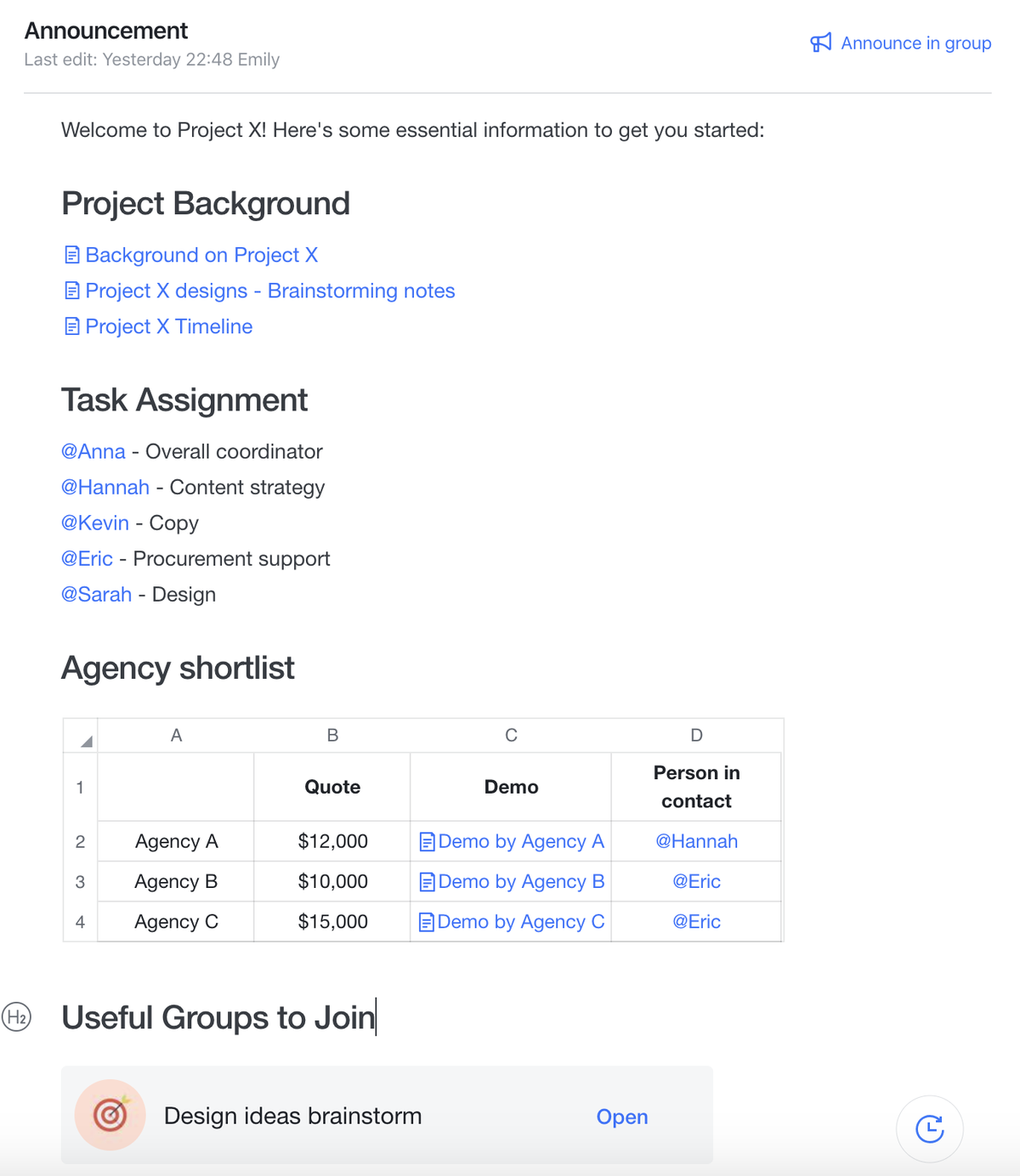Image resolution: width=1020 pixels, height=1176 pixels.
Task: Select column B header of the table
Action: pos(331,735)
